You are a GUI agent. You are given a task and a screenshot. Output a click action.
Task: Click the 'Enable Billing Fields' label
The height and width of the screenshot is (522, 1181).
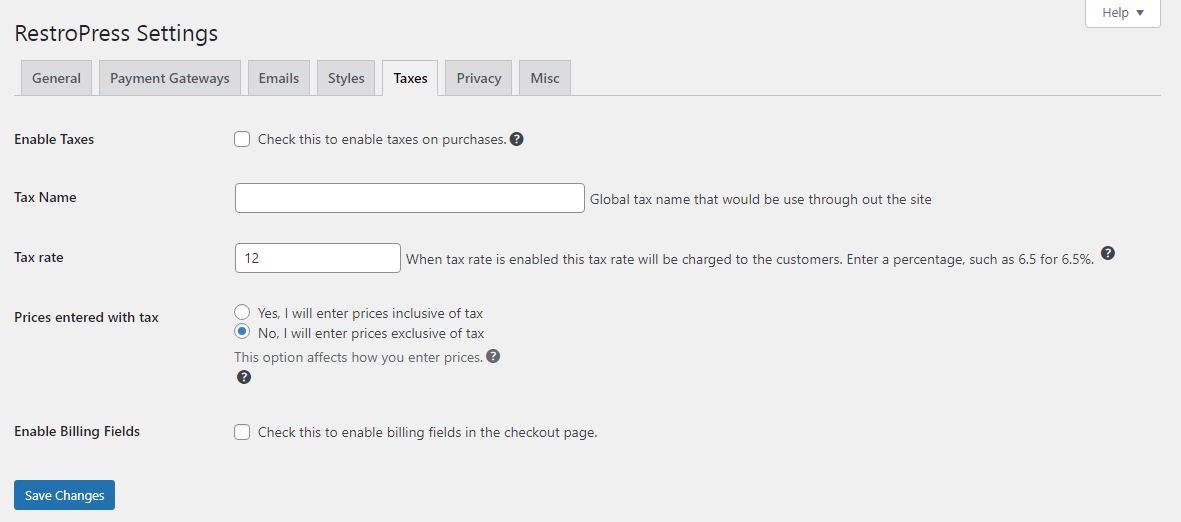tap(78, 432)
